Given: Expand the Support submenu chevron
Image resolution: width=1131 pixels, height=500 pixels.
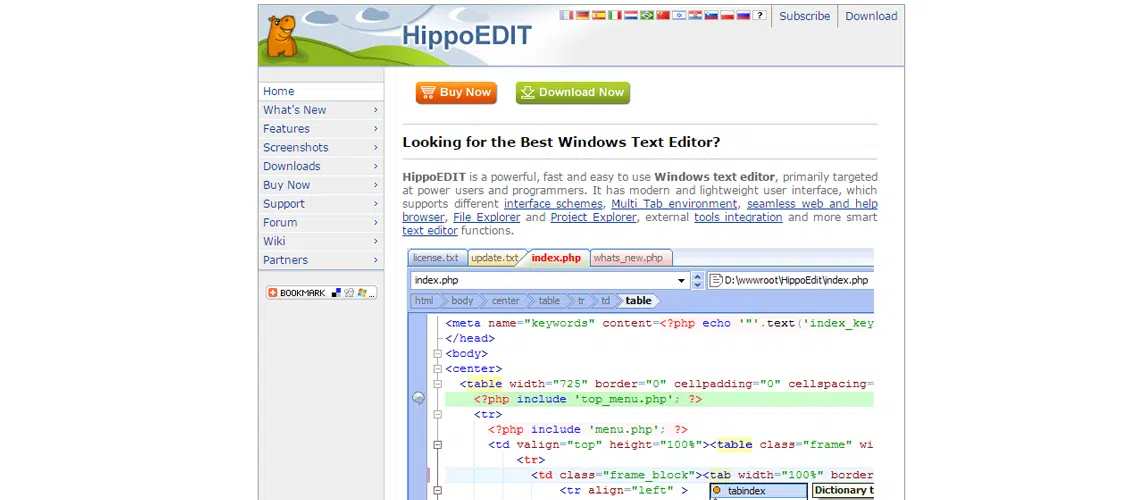Looking at the screenshot, I should pos(376,204).
